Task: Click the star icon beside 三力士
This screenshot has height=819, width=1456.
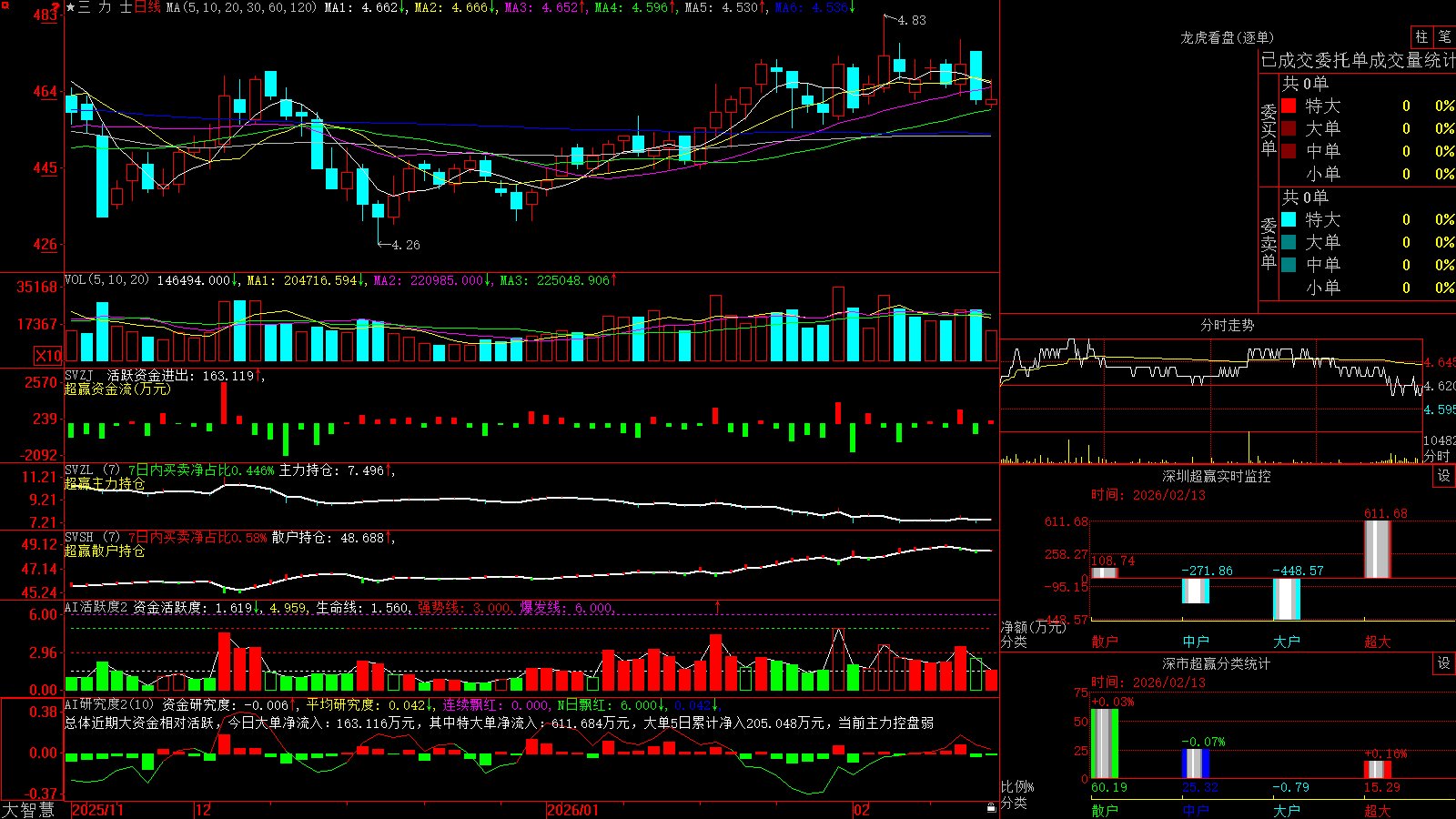Action: click(70, 7)
